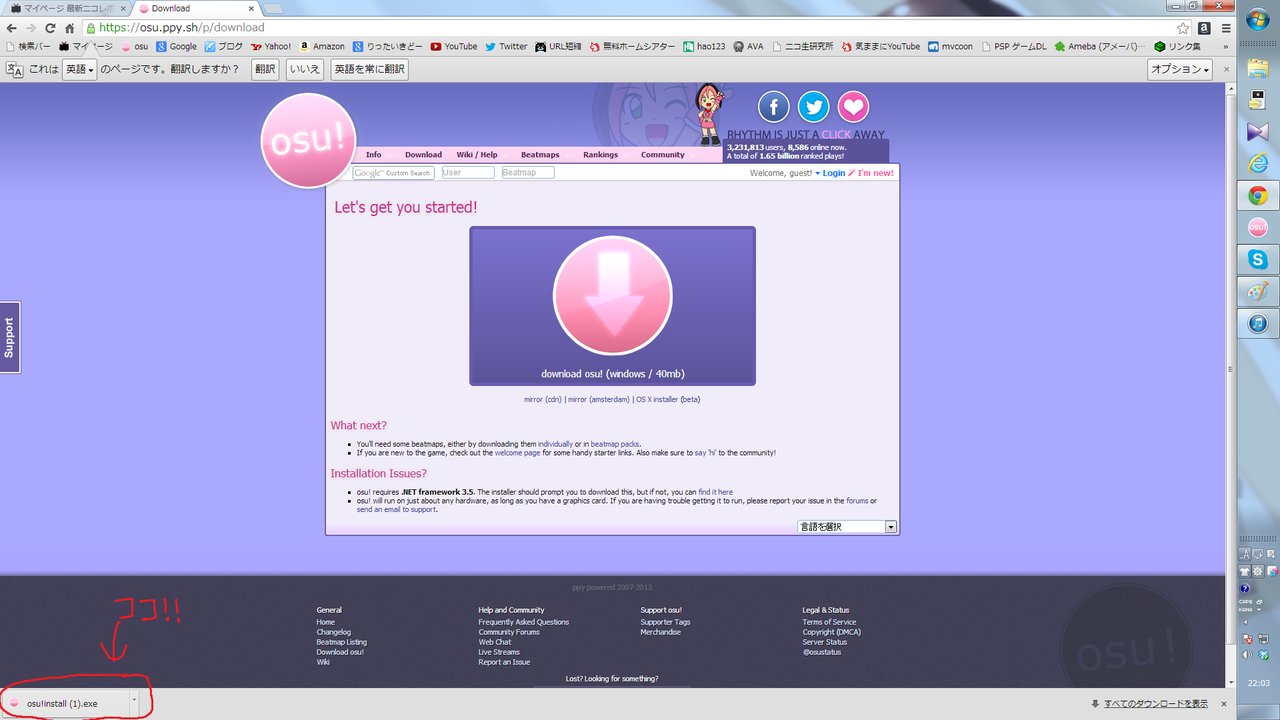Screen dimensions: 1280x720
Task: Click the Beatmap search field
Action: click(x=527, y=173)
